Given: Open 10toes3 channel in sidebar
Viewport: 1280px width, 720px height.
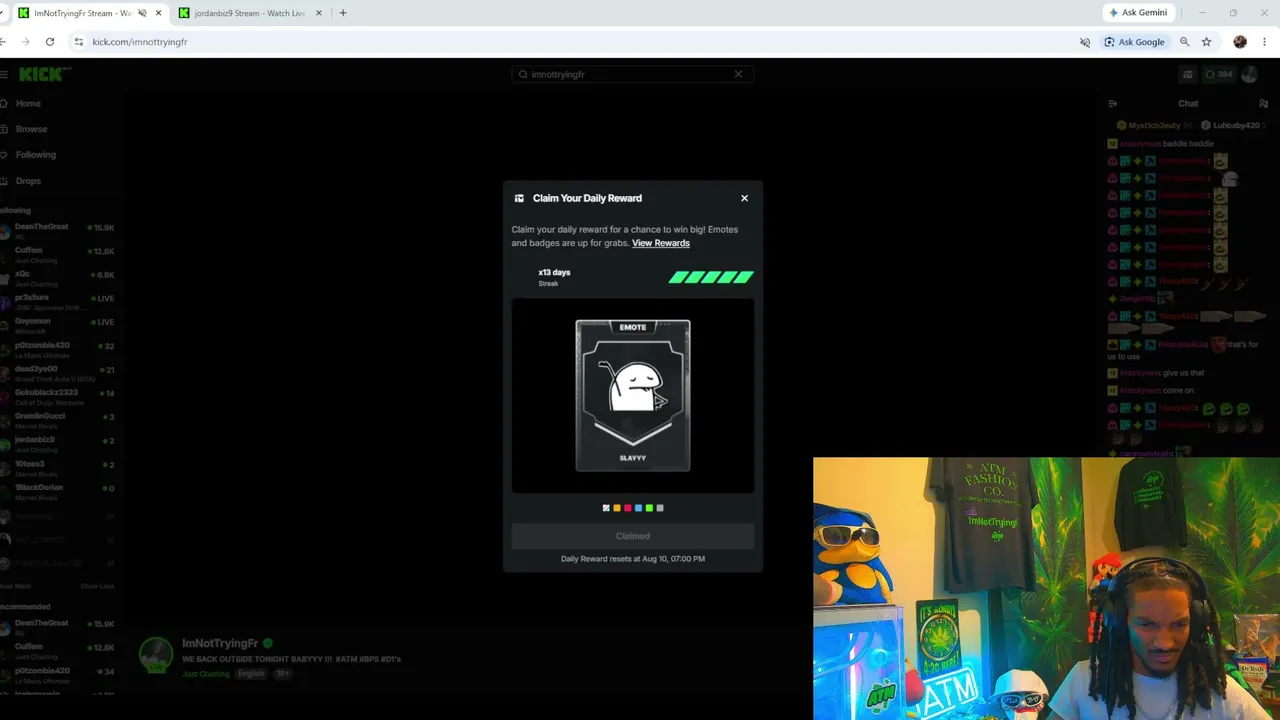Looking at the screenshot, I should (x=58, y=468).
